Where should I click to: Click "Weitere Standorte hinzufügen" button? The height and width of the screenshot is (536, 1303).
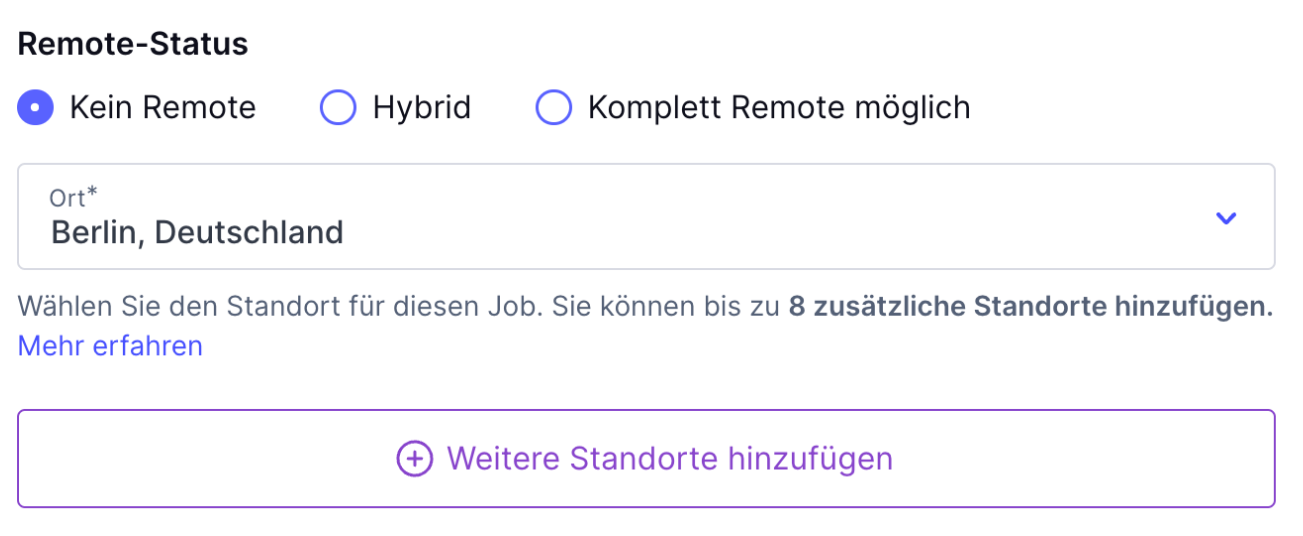646,459
